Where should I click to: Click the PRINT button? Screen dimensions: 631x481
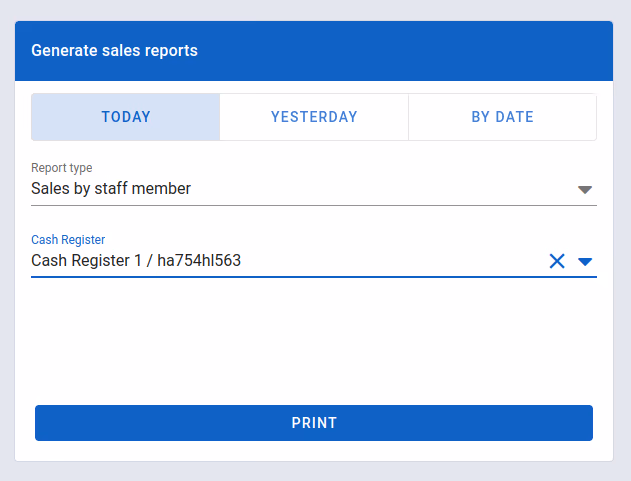coord(314,423)
